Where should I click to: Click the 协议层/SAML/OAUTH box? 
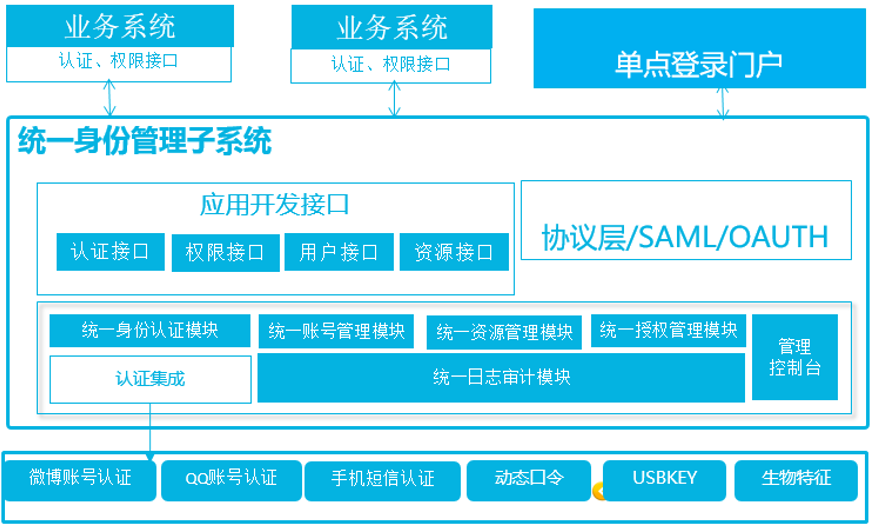tap(686, 220)
